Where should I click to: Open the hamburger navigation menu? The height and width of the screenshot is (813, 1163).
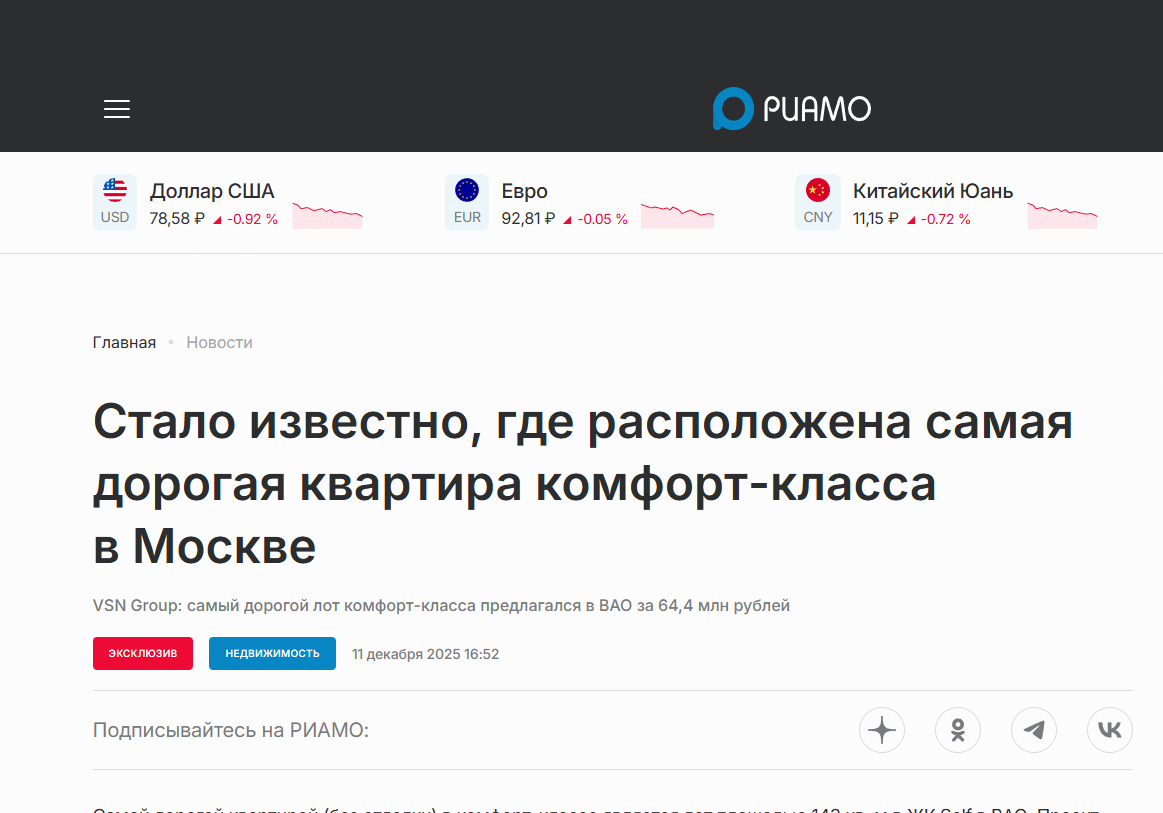(x=116, y=109)
